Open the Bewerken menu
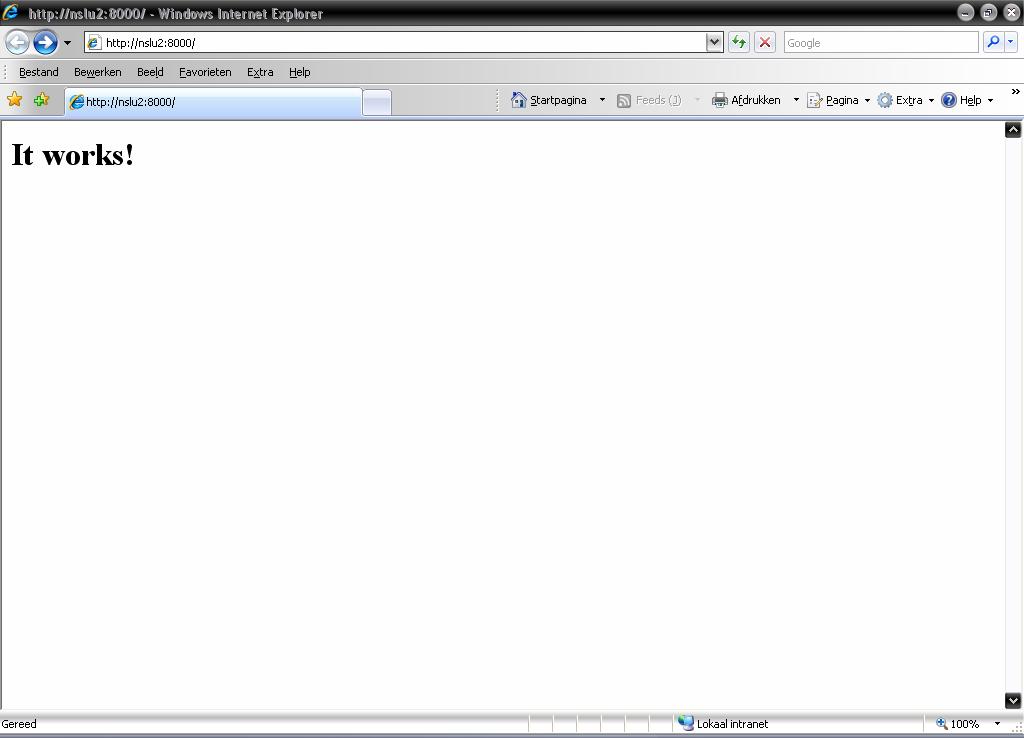Screen dimensions: 1024x738 97,72
